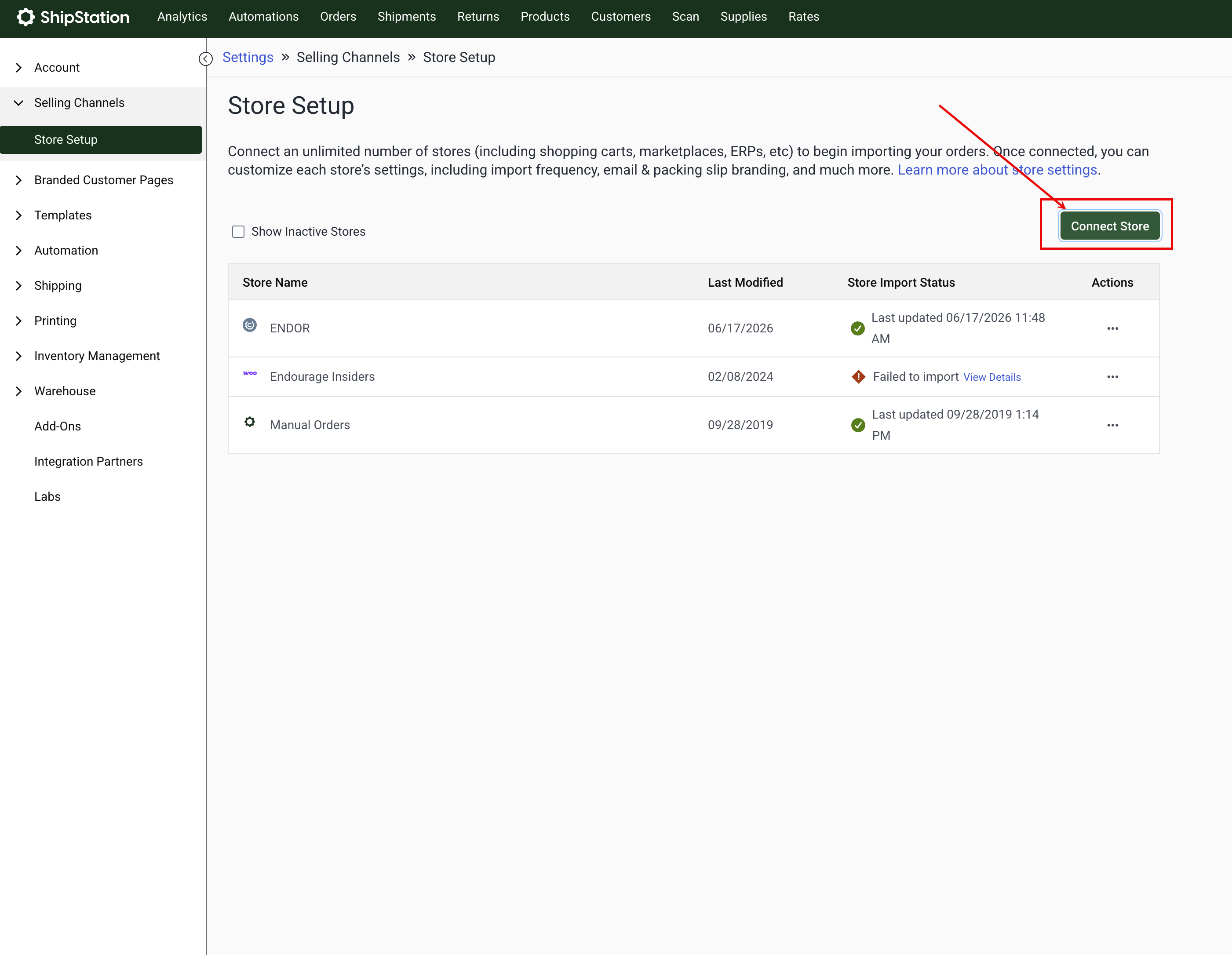
Task: Click the Store Name column header
Action: click(275, 283)
